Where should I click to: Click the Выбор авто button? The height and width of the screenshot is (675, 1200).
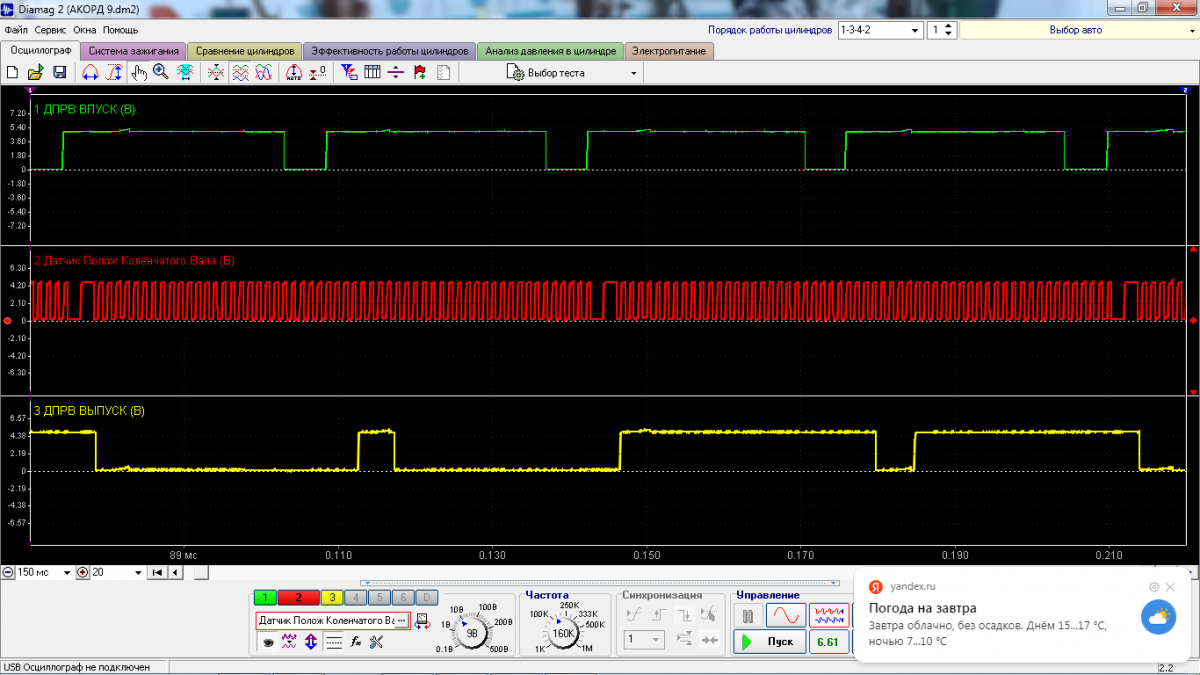click(1075, 30)
